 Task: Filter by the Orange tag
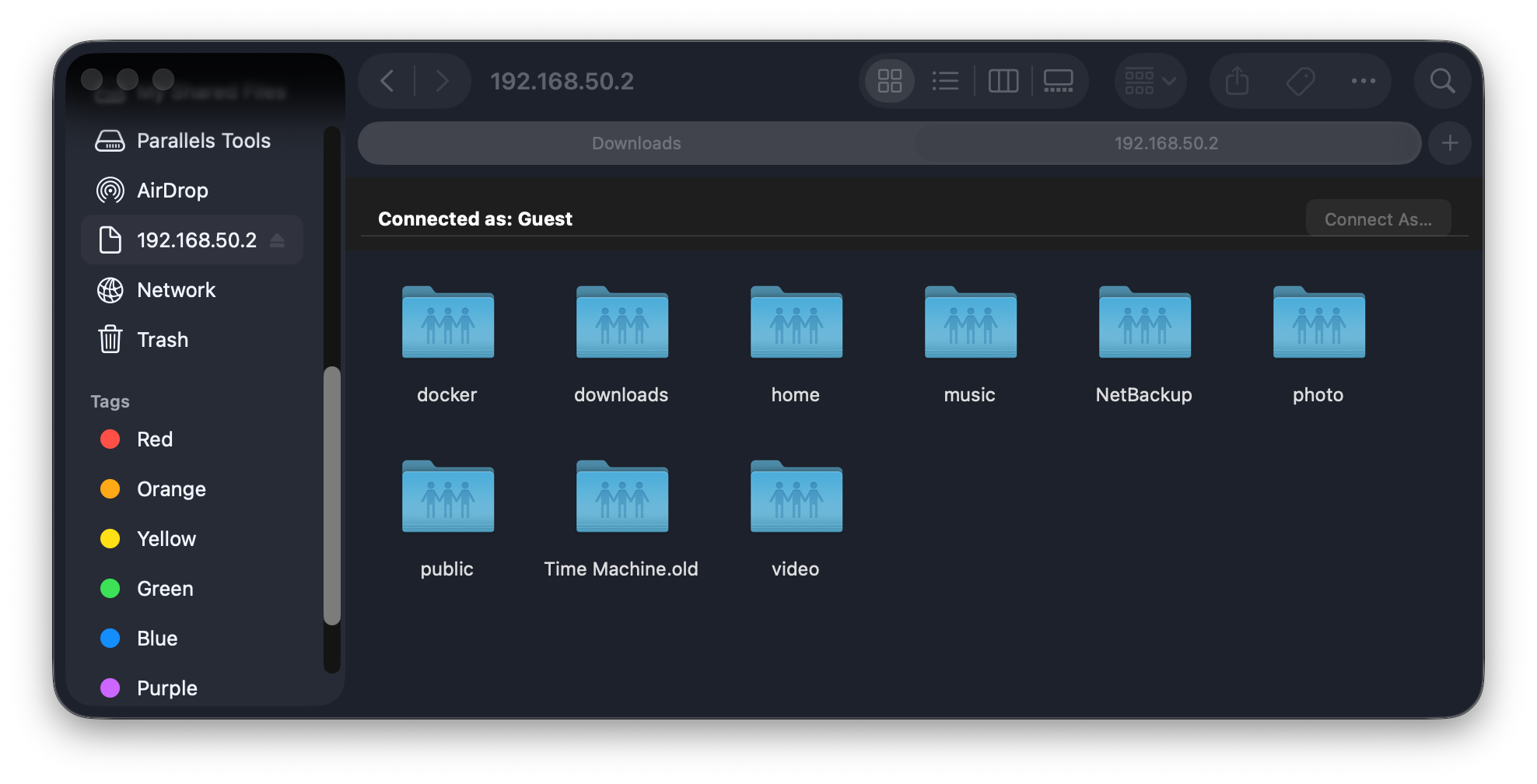(x=192, y=489)
